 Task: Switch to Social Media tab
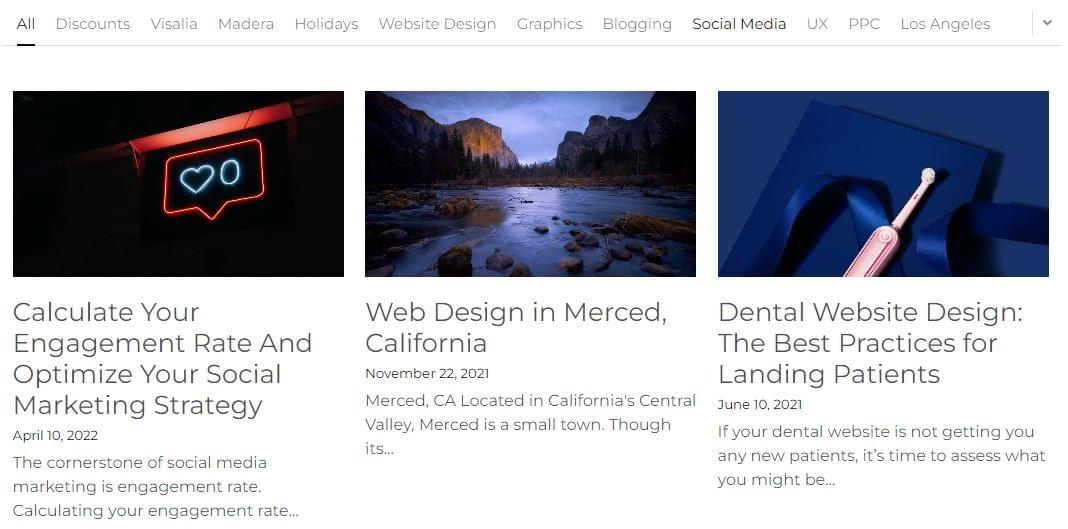pos(739,24)
